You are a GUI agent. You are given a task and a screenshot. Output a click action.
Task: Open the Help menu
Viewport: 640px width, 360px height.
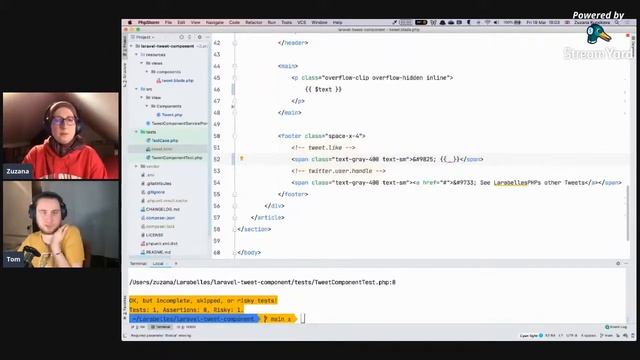[x=337, y=22]
